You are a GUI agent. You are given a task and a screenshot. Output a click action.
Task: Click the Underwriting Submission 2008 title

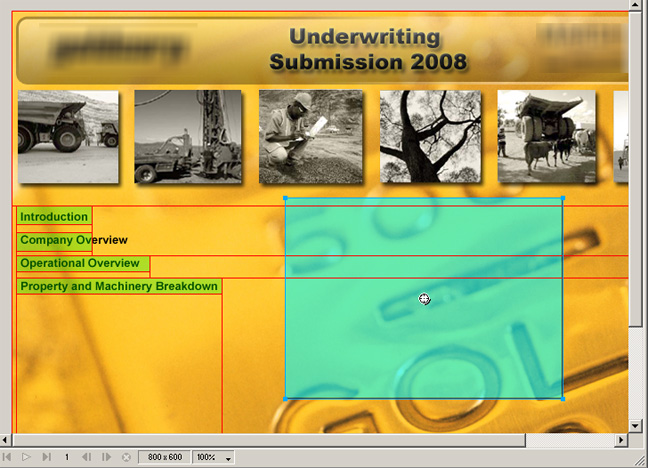click(x=367, y=49)
